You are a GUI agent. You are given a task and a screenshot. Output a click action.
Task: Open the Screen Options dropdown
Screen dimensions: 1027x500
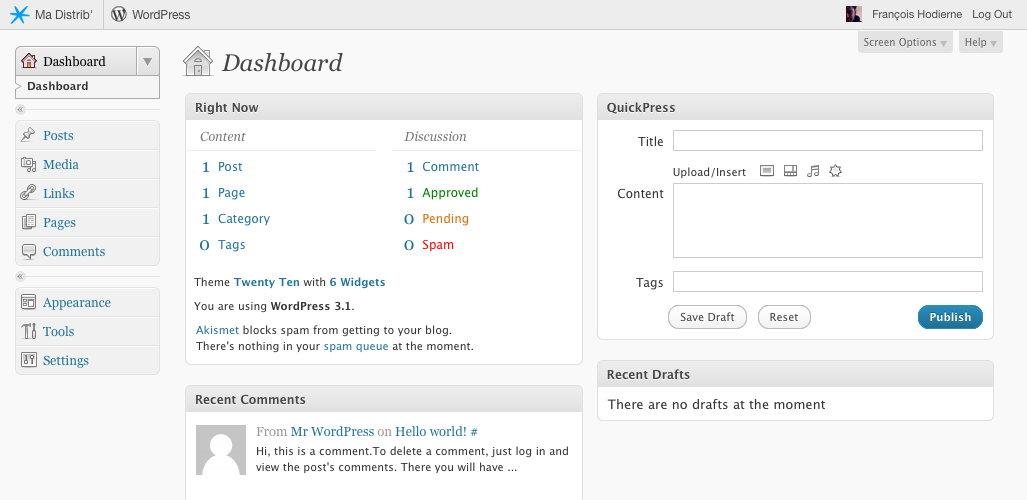tap(905, 42)
